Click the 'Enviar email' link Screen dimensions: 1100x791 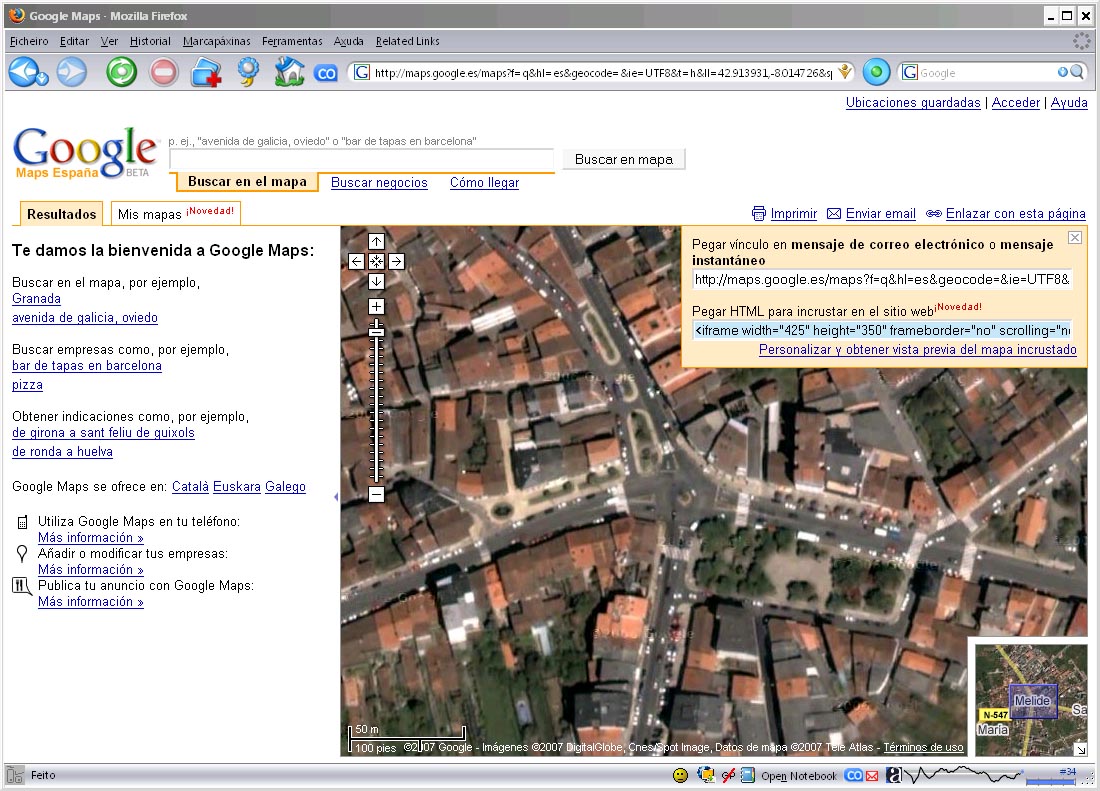pos(880,213)
